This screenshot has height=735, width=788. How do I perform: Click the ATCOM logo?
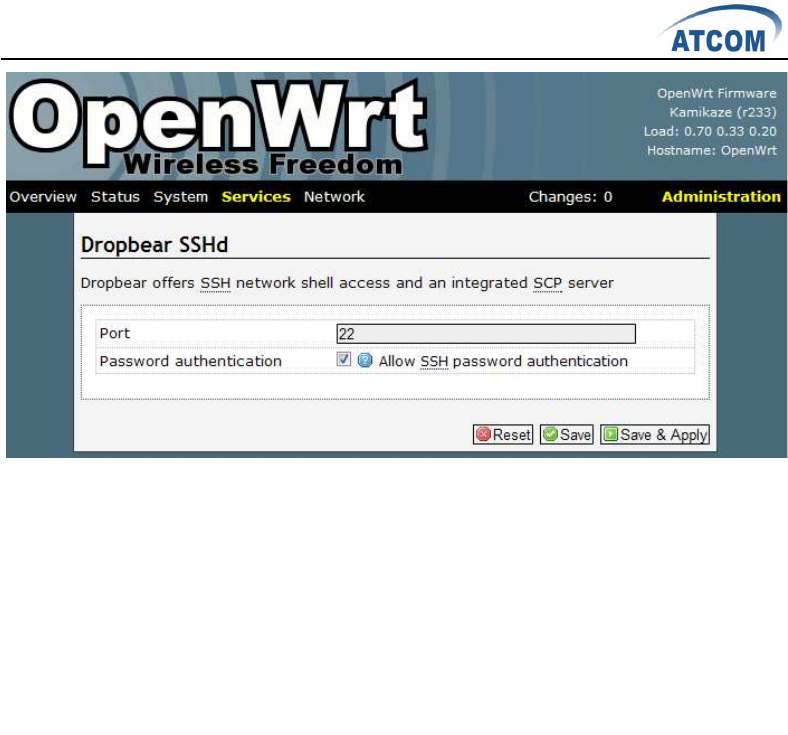(719, 30)
